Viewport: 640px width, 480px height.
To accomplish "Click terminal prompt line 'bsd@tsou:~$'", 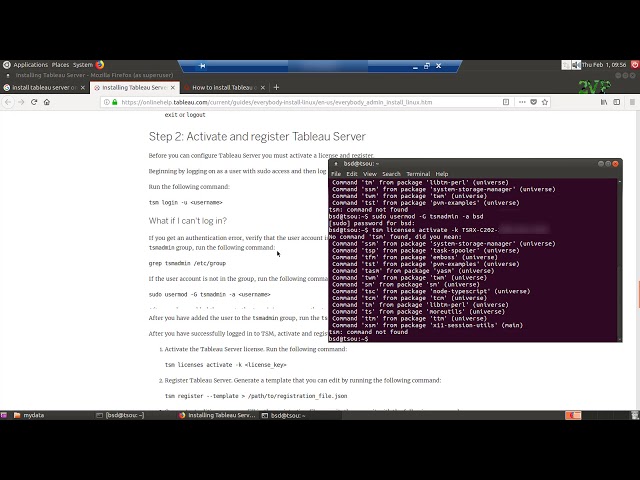I will 348,339.
